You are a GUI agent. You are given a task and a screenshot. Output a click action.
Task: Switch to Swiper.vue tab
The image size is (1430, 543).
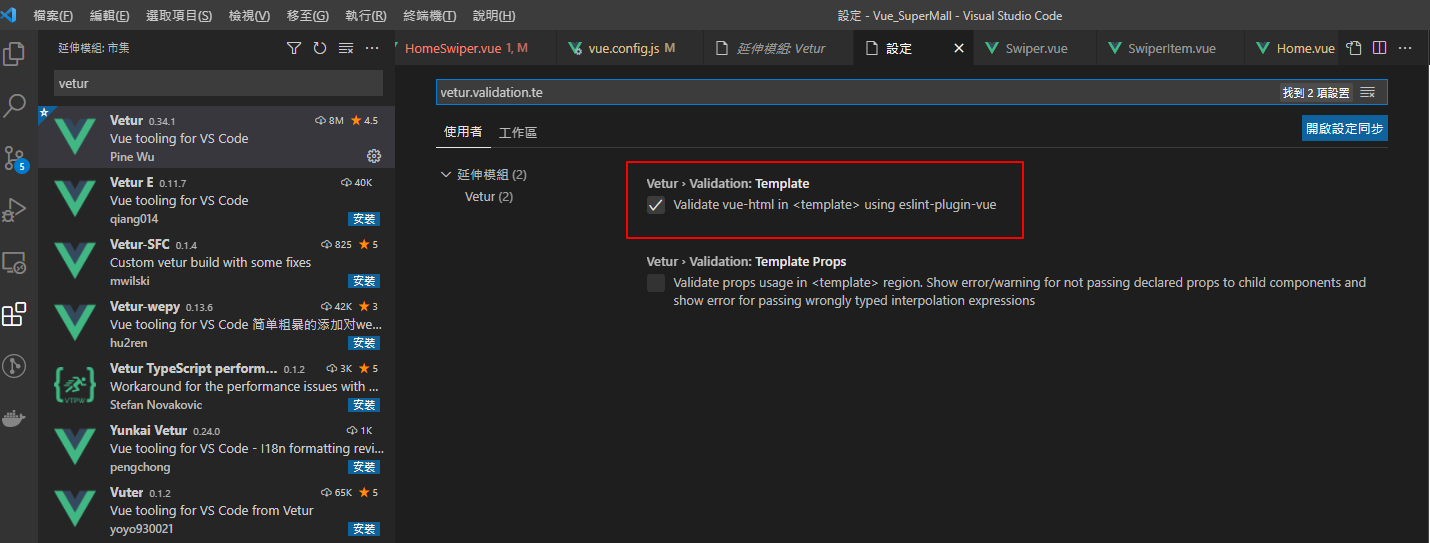[x=1034, y=48]
